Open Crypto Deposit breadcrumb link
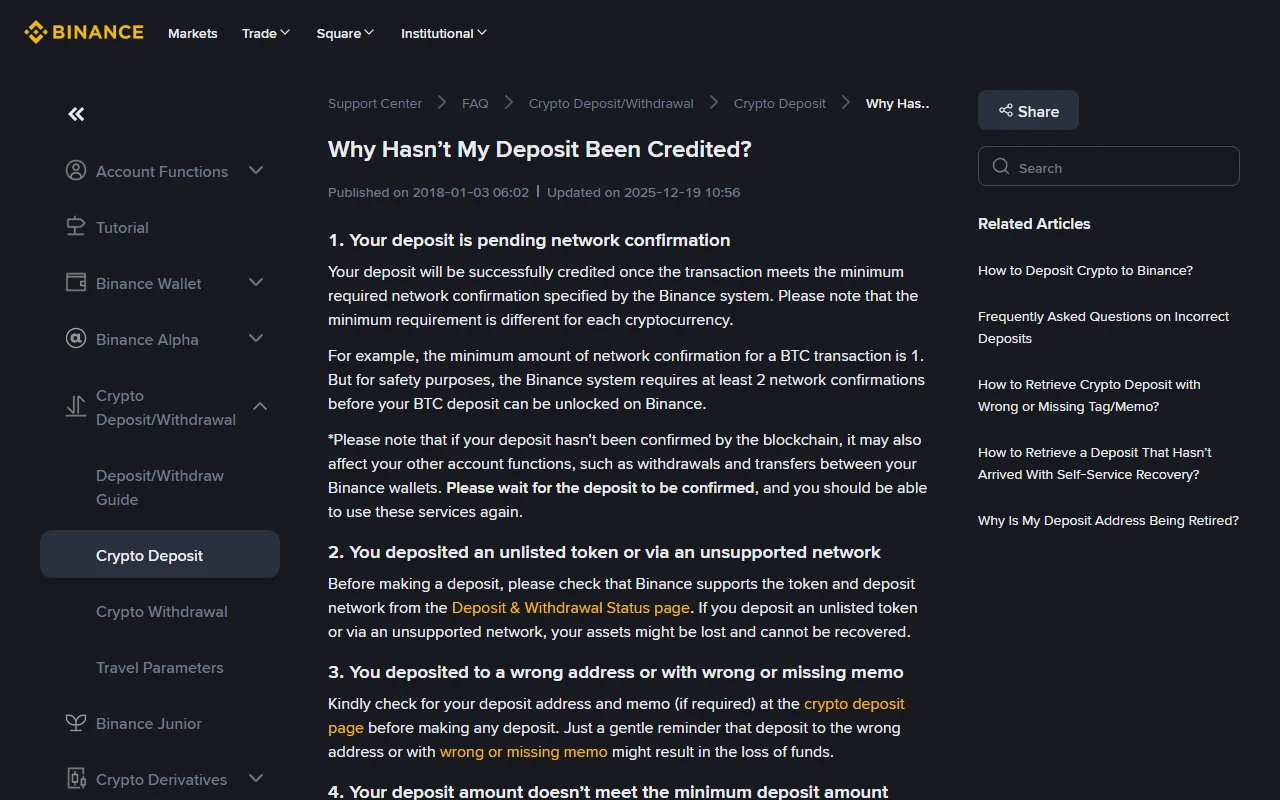This screenshot has height=800, width=1280. click(780, 103)
